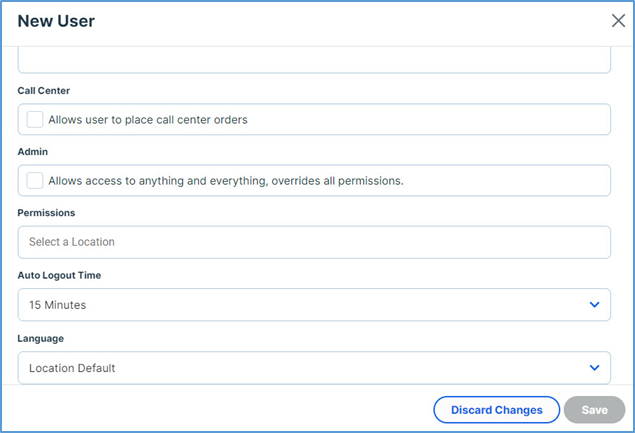The image size is (635, 433).
Task: Click the New User dialog title
Action: [56, 21]
